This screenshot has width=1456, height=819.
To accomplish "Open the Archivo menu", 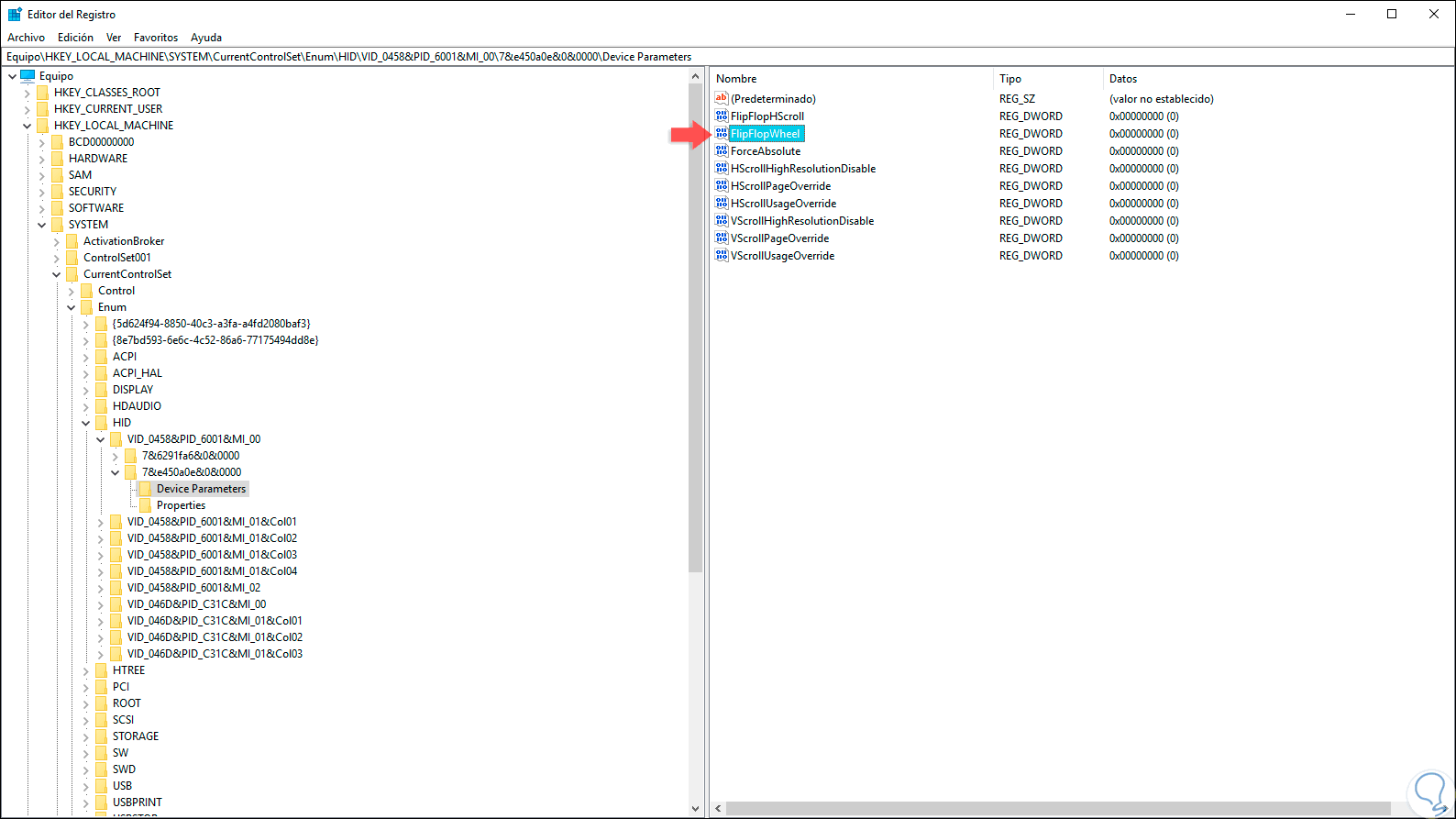I will click(x=26, y=38).
